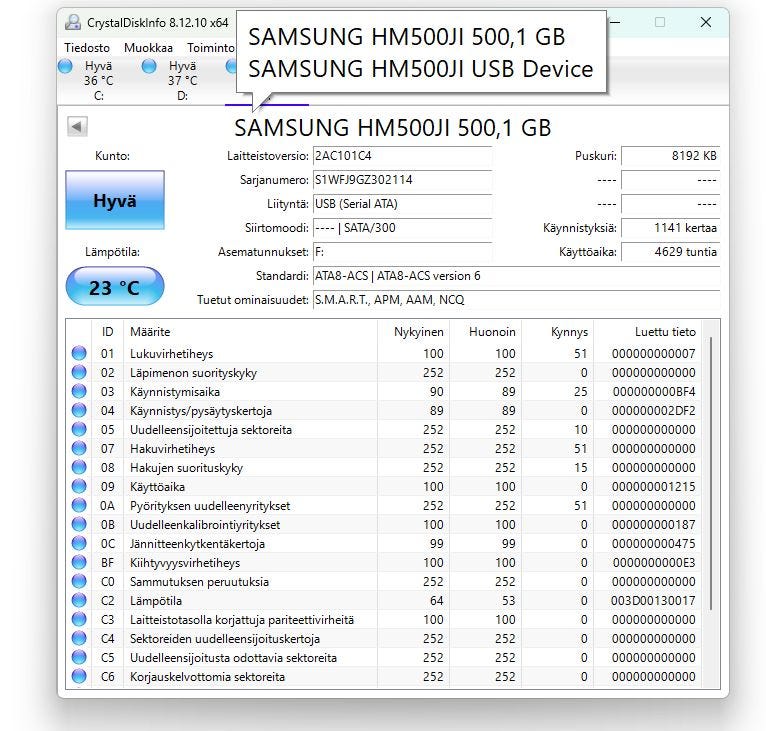The width and height of the screenshot is (766, 731).
Task: Click the Laitteistoversio field 2AC101C4
Action: [402, 156]
